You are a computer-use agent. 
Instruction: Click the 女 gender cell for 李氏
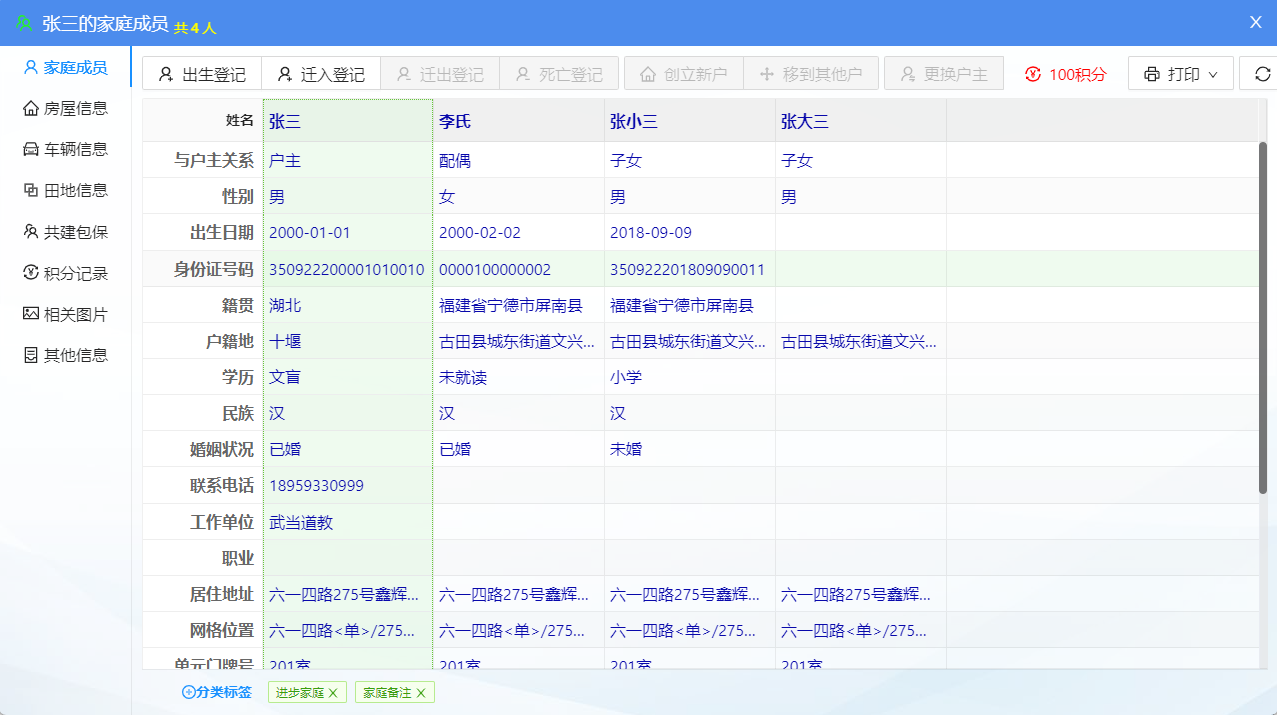519,197
